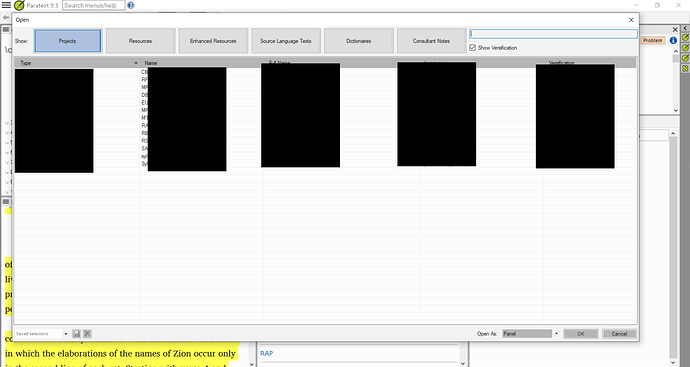Switch to Enhanced Resources list

pyautogui.click(x=213, y=41)
